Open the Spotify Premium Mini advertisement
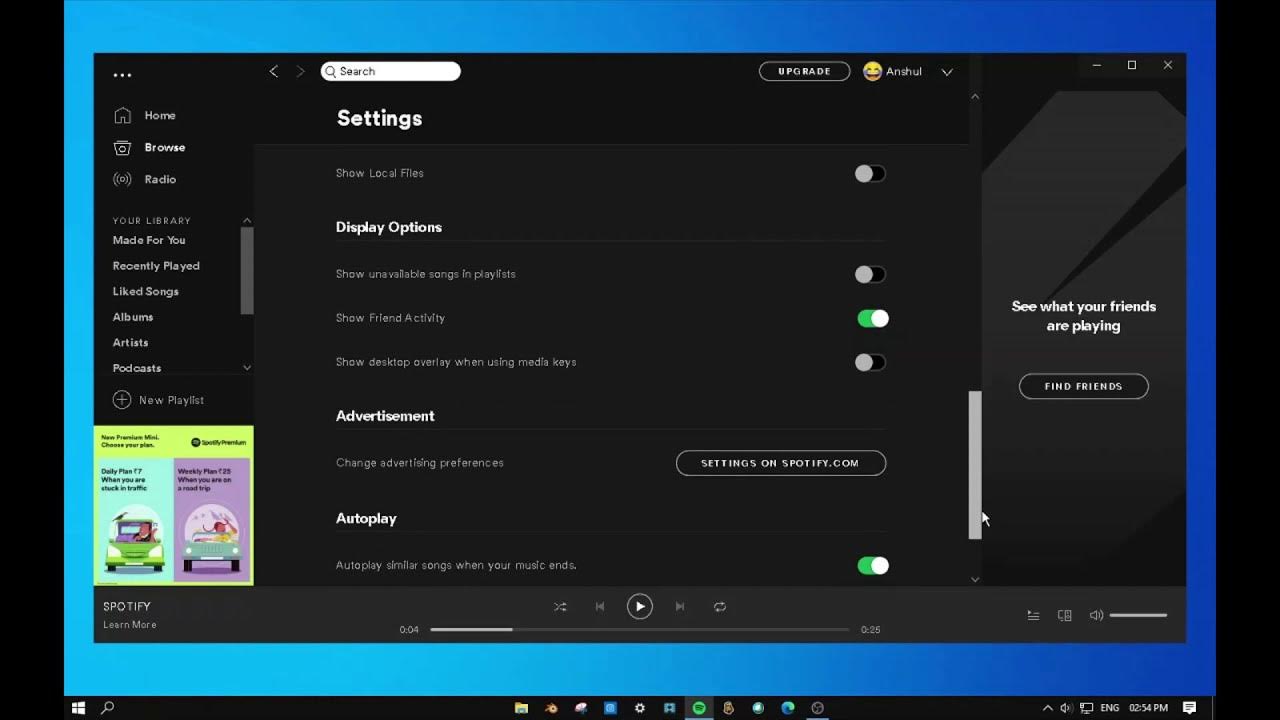This screenshot has width=1280, height=720. pyautogui.click(x=174, y=505)
